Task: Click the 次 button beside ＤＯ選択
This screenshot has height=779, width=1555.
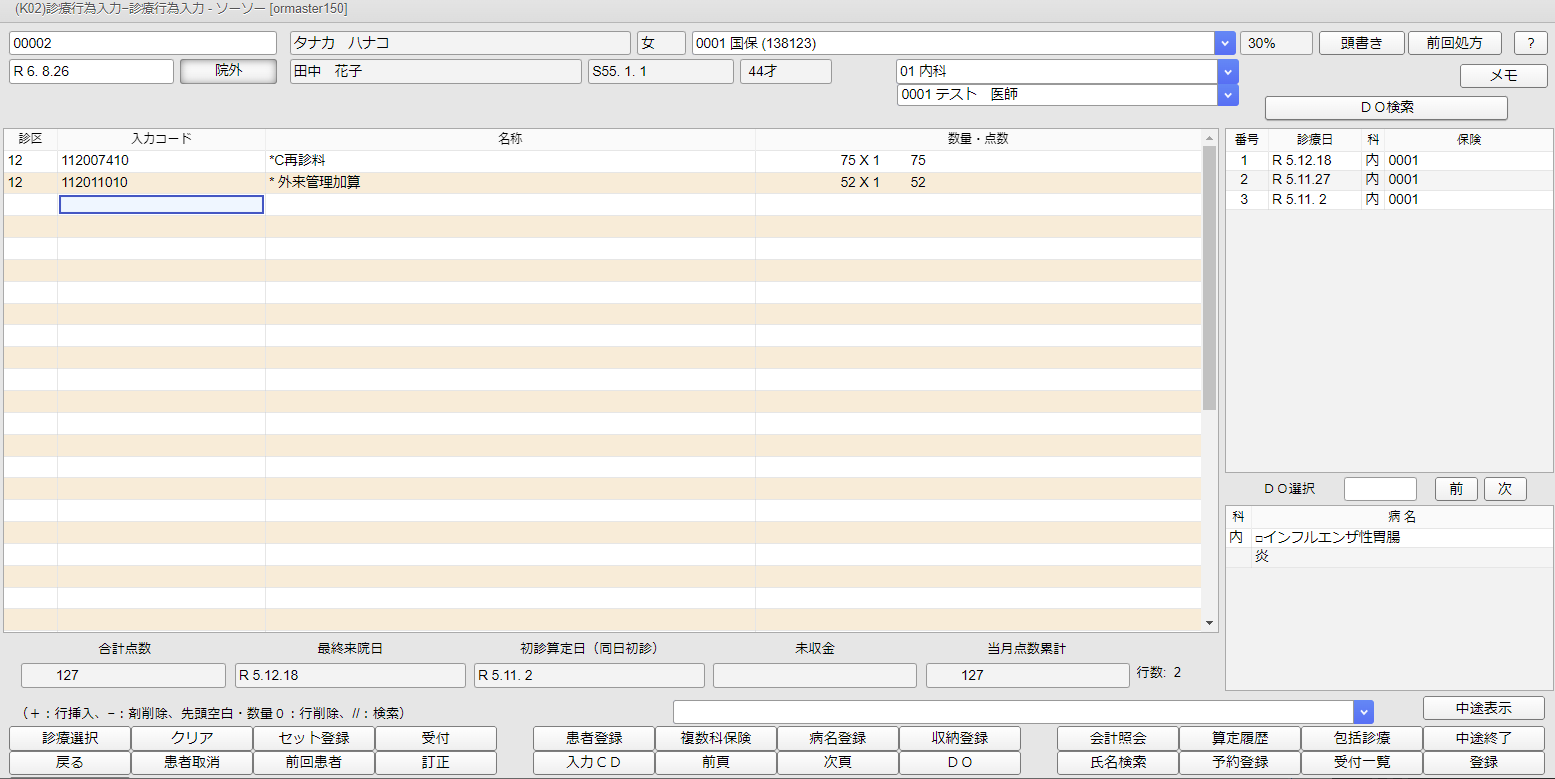Action: point(1504,489)
